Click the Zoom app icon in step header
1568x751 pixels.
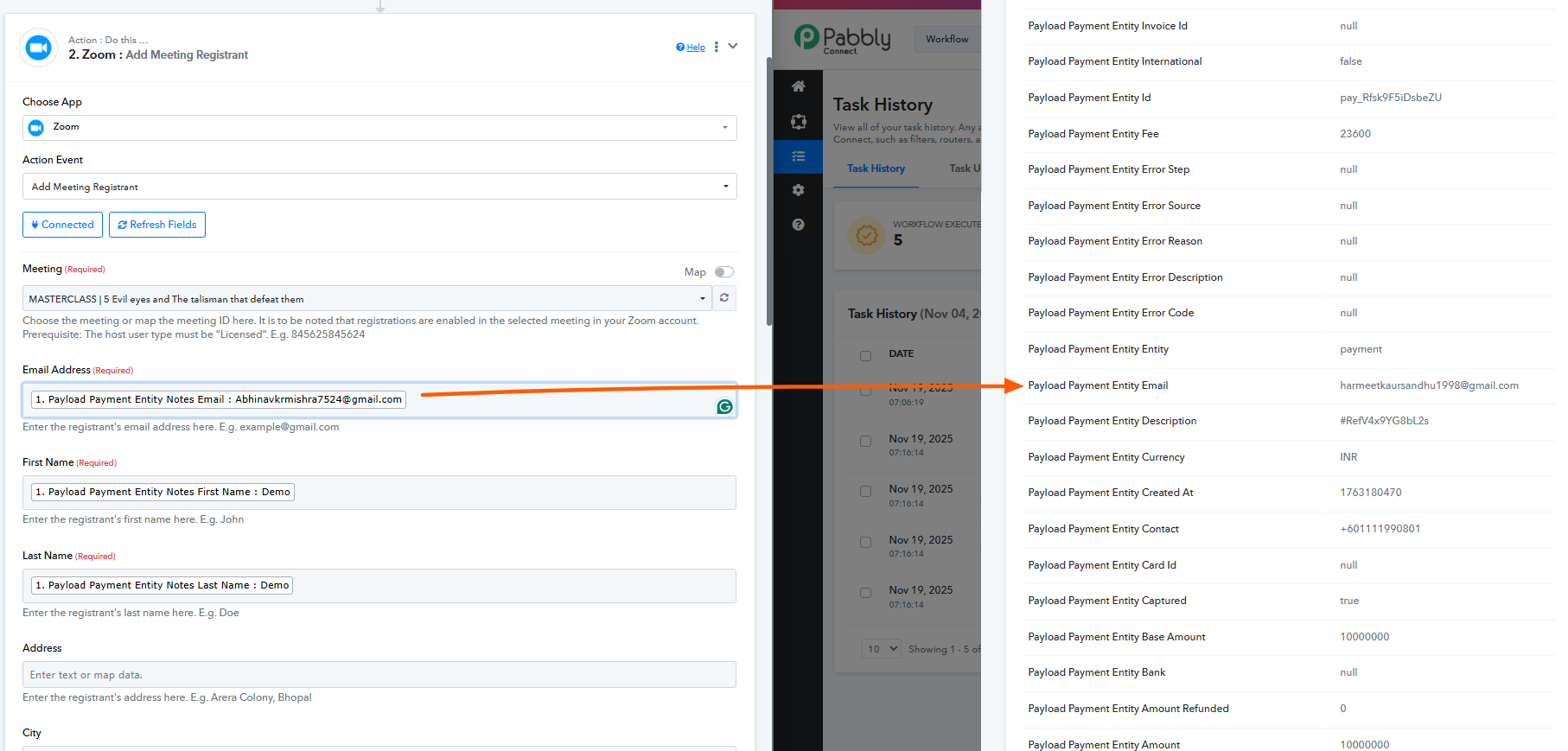tap(38, 48)
